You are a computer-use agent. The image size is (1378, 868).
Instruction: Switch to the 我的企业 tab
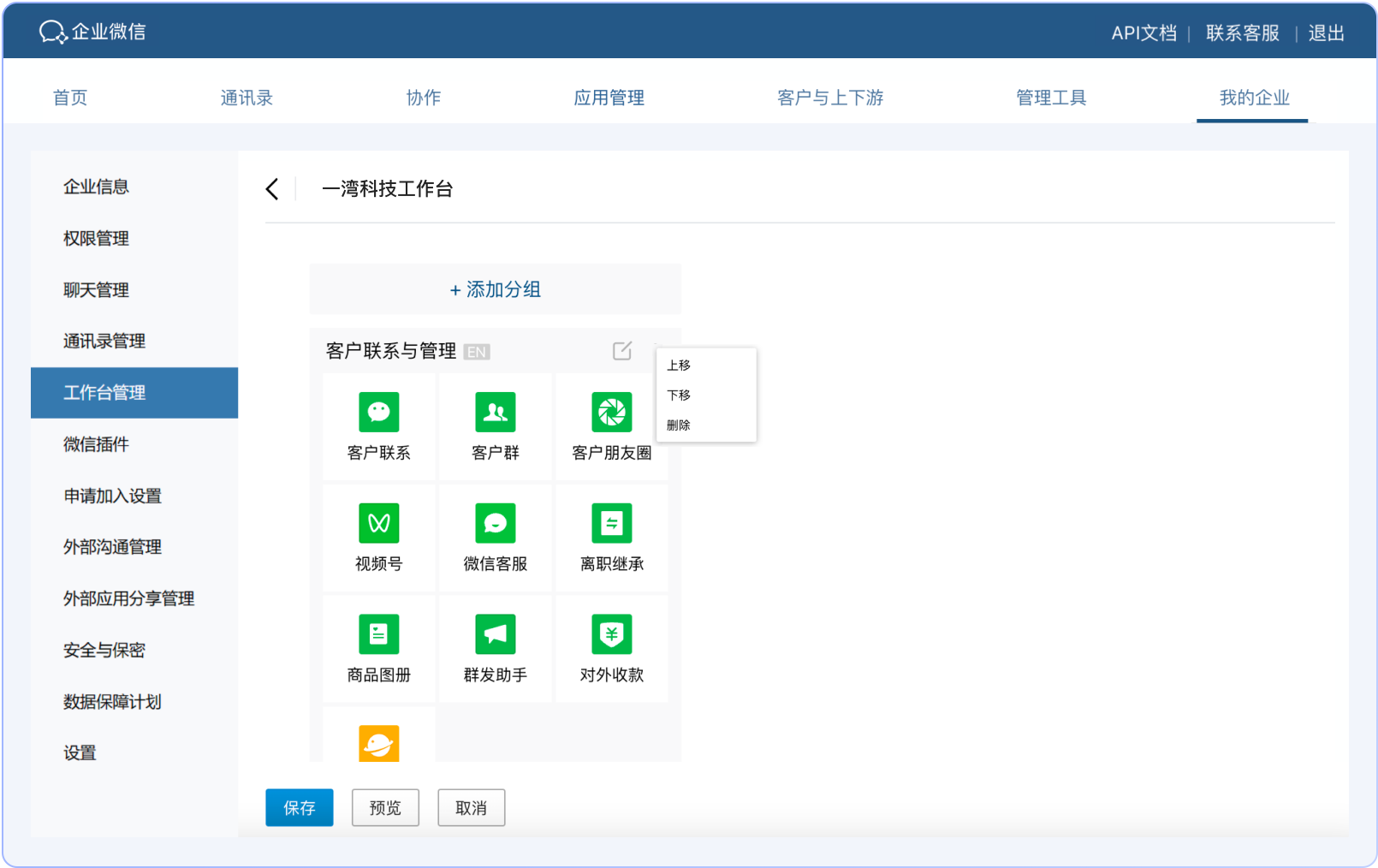[x=1254, y=98]
